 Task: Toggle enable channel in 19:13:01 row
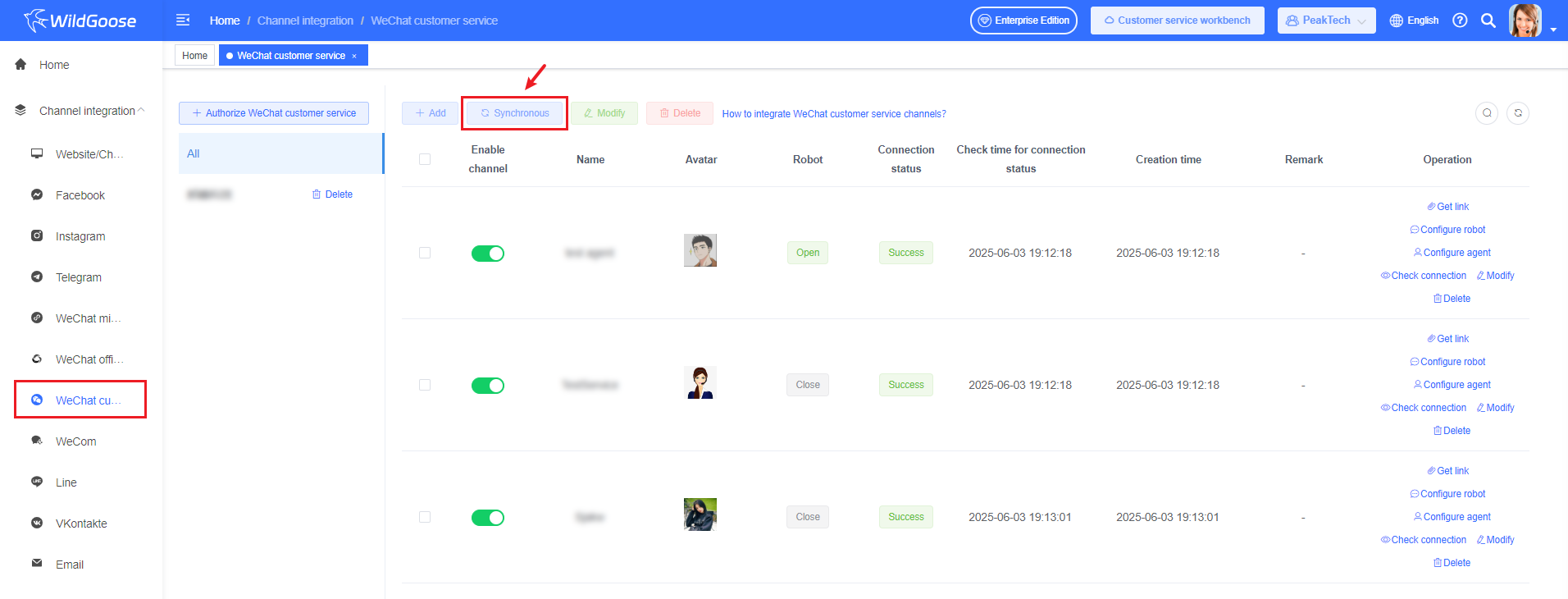(488, 518)
